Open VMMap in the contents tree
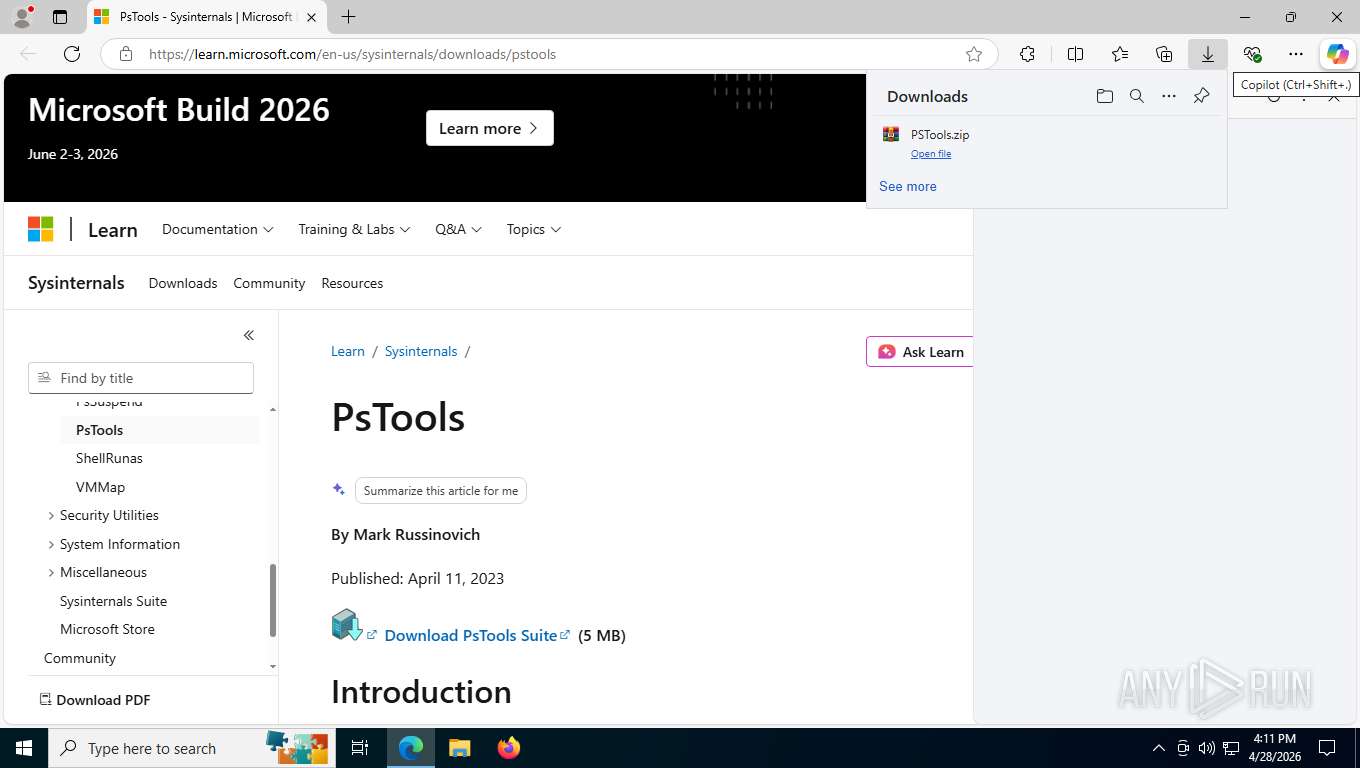 pyautogui.click(x=100, y=487)
